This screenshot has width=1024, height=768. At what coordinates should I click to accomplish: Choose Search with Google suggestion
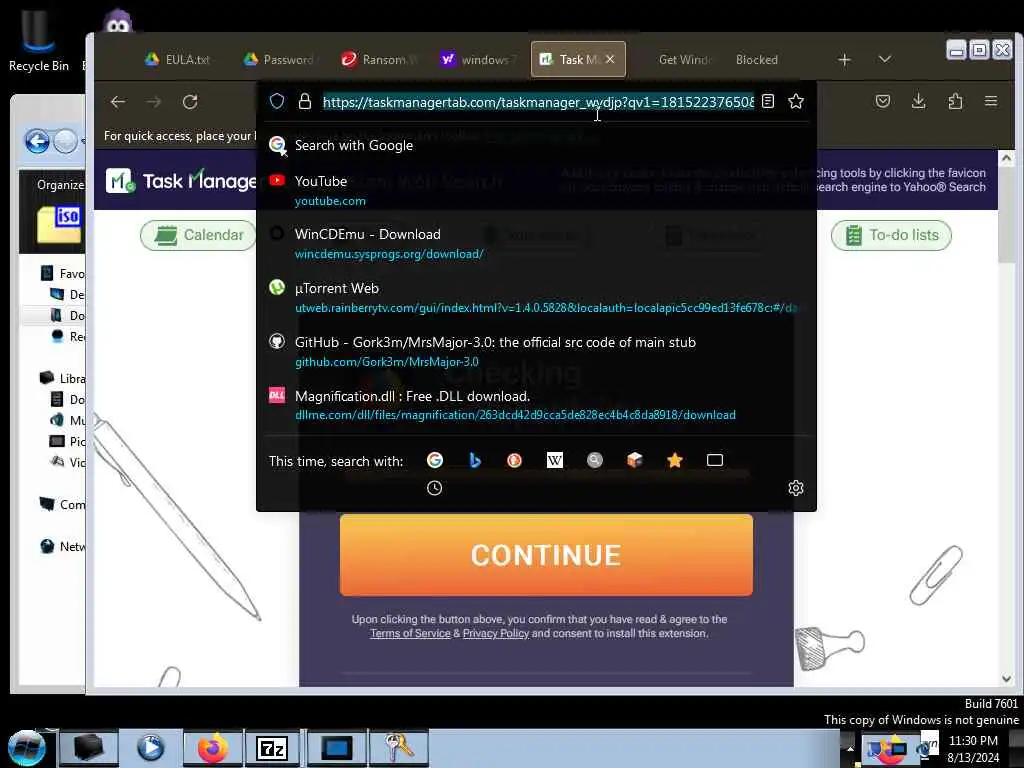[x=537, y=145]
